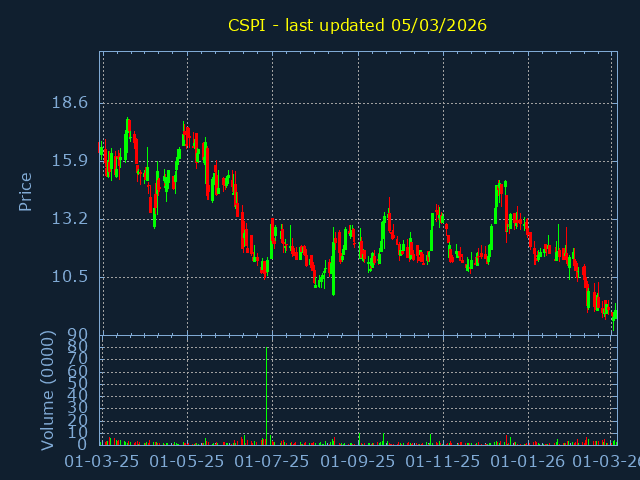Click the CSPI chart title text
This screenshot has width=640, height=480.
(x=357, y=25)
